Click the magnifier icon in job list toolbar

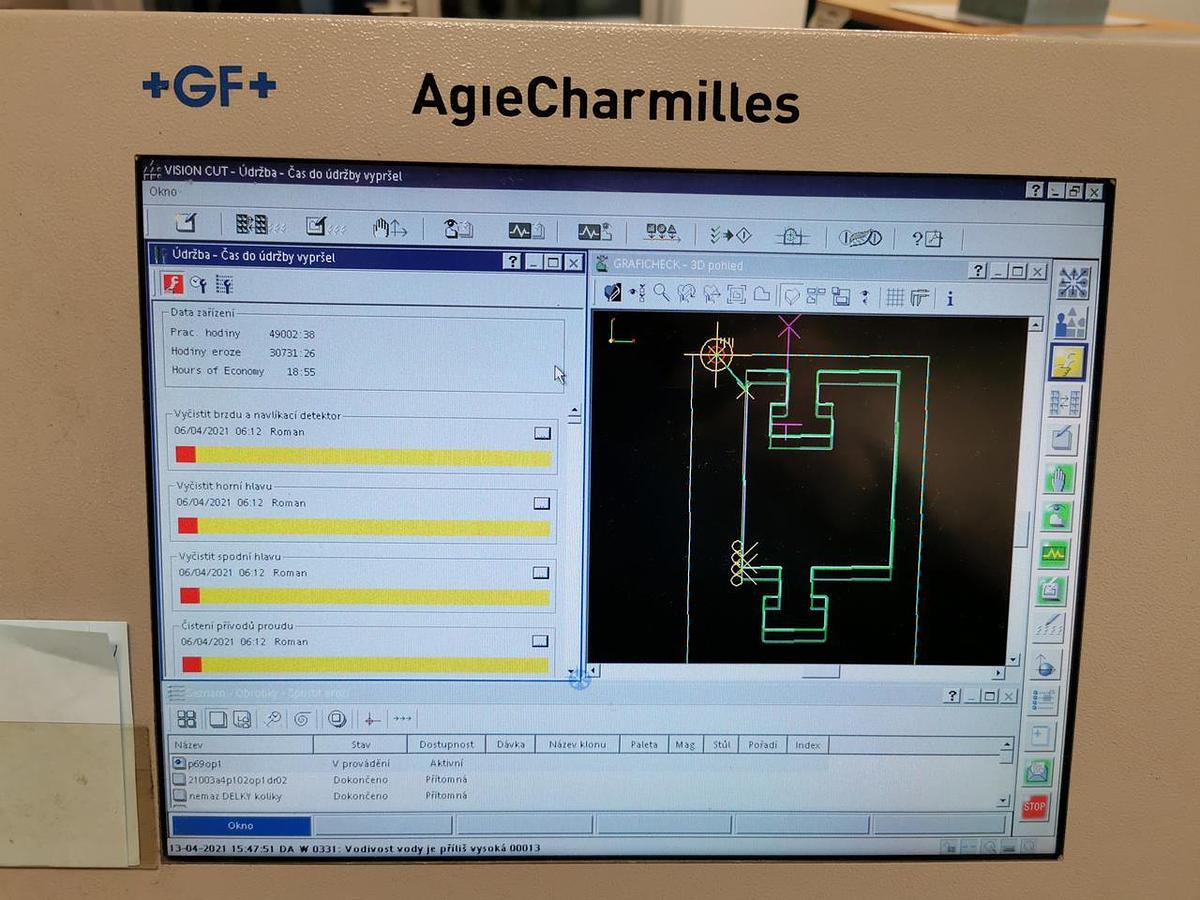[271, 718]
